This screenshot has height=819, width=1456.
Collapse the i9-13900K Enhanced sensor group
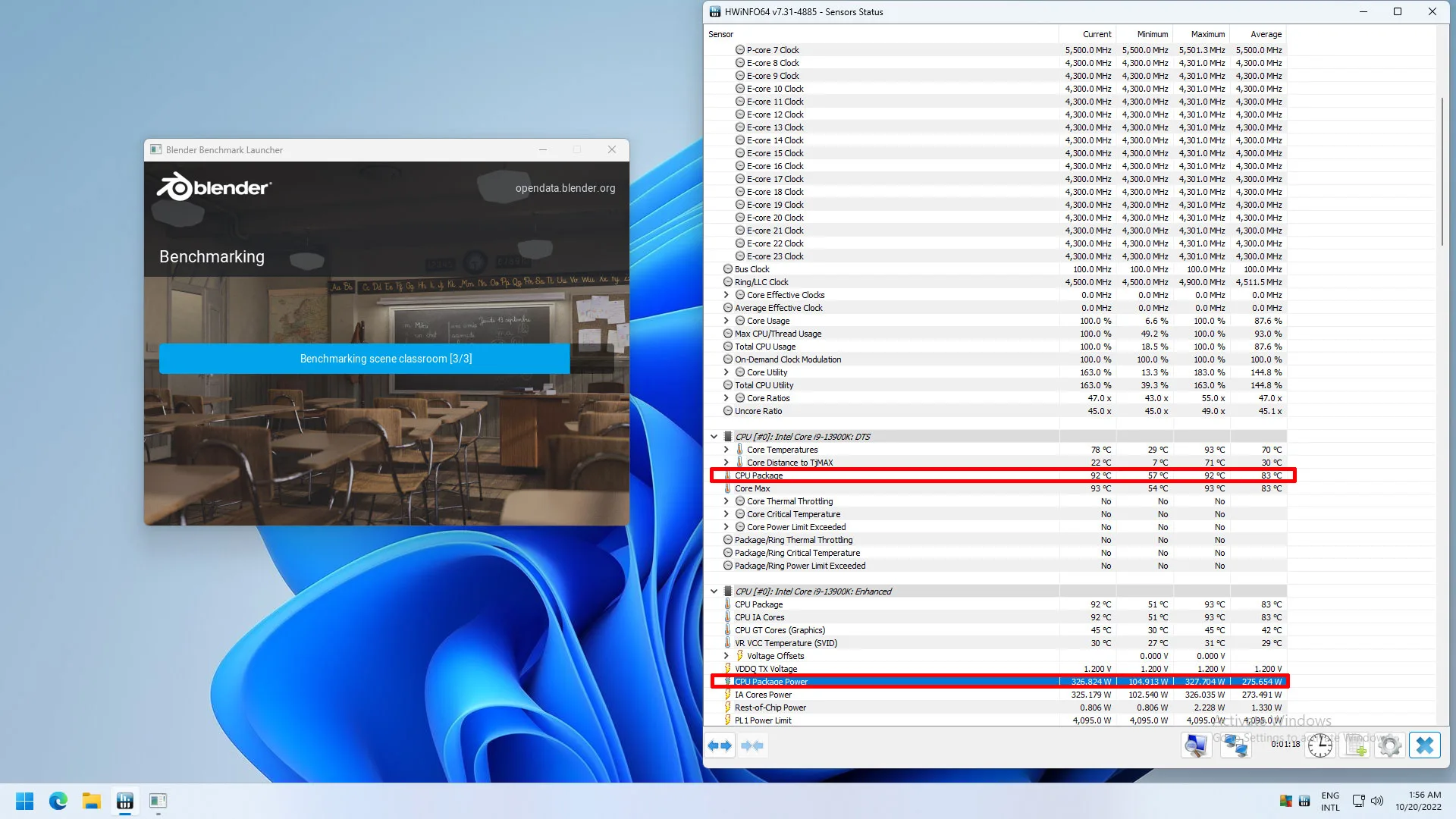point(714,591)
